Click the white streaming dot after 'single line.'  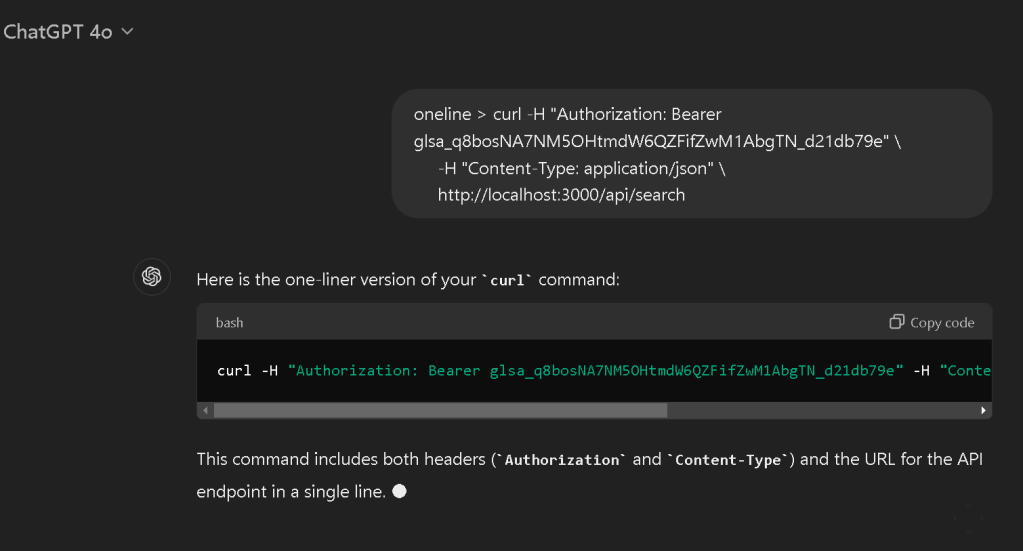[x=399, y=491]
